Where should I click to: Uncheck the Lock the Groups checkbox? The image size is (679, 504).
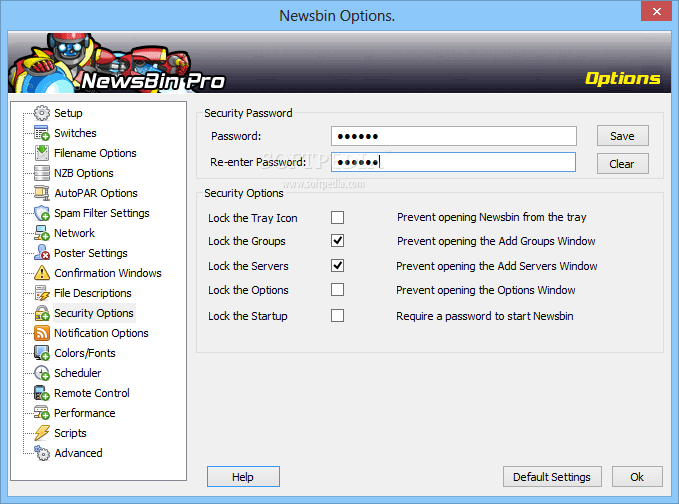tap(337, 241)
